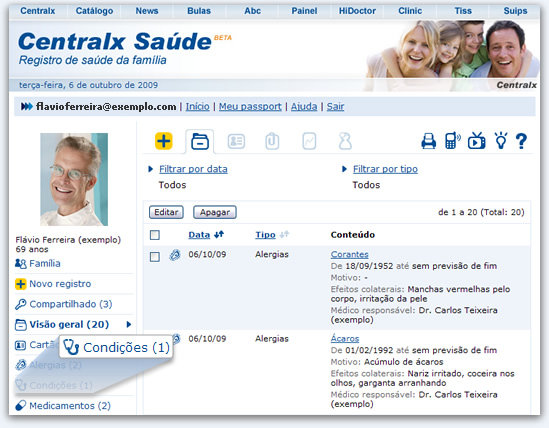Click the Novo registro plus icon
Image resolution: width=549 pixels, height=428 pixels.
pyautogui.click(x=21, y=284)
